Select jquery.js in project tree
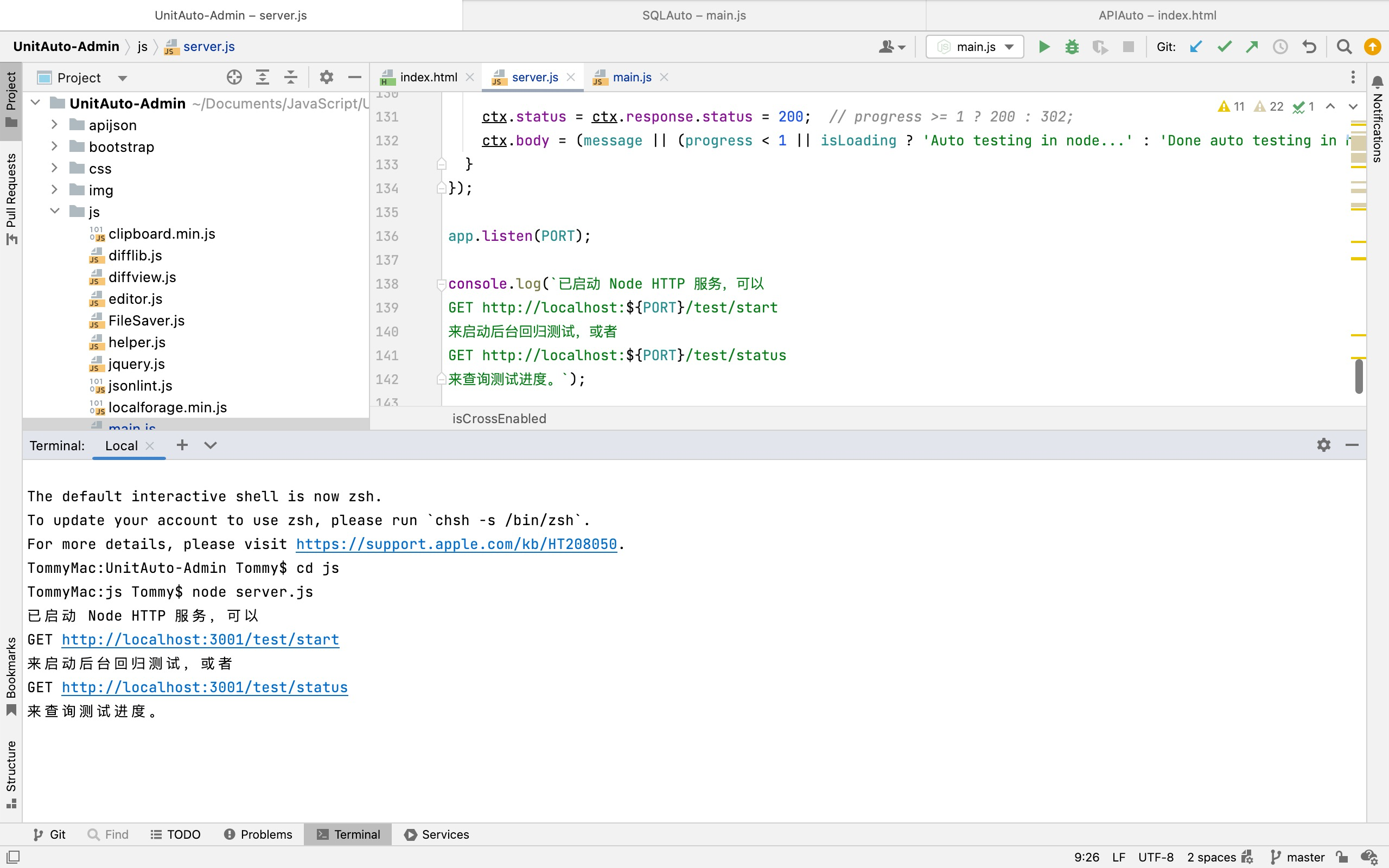Screen dimensions: 1389x868 pos(137,364)
